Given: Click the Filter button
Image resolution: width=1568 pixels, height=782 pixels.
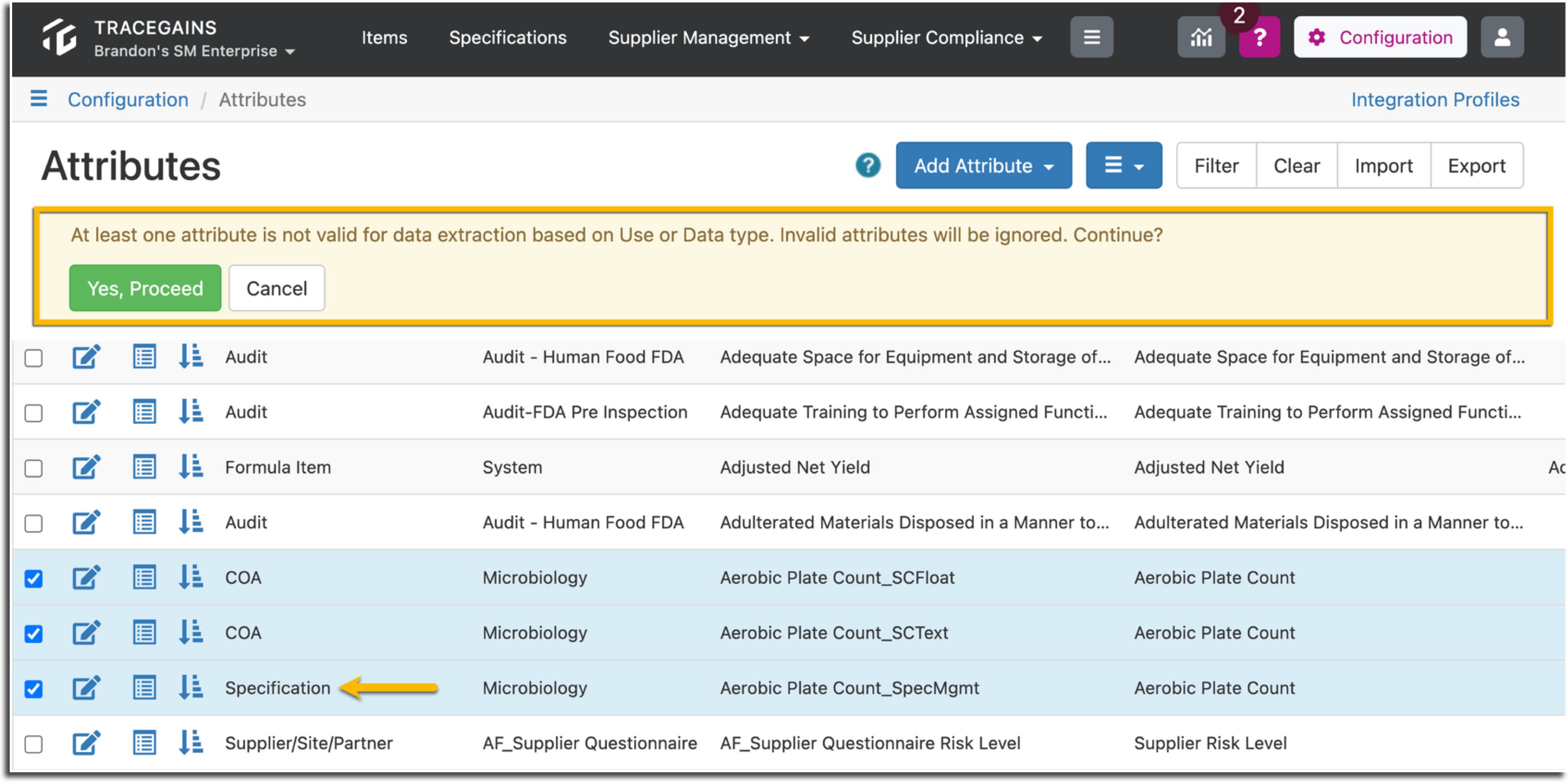Looking at the screenshot, I should (1216, 165).
